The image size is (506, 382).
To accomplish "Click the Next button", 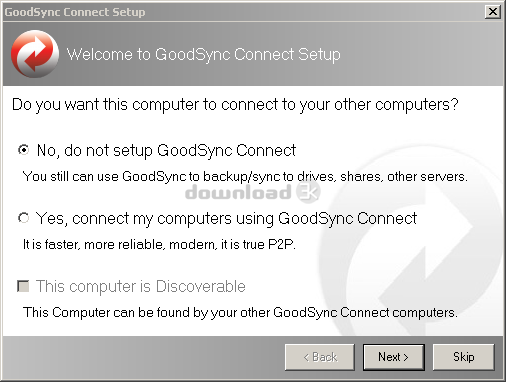I will tap(394, 357).
